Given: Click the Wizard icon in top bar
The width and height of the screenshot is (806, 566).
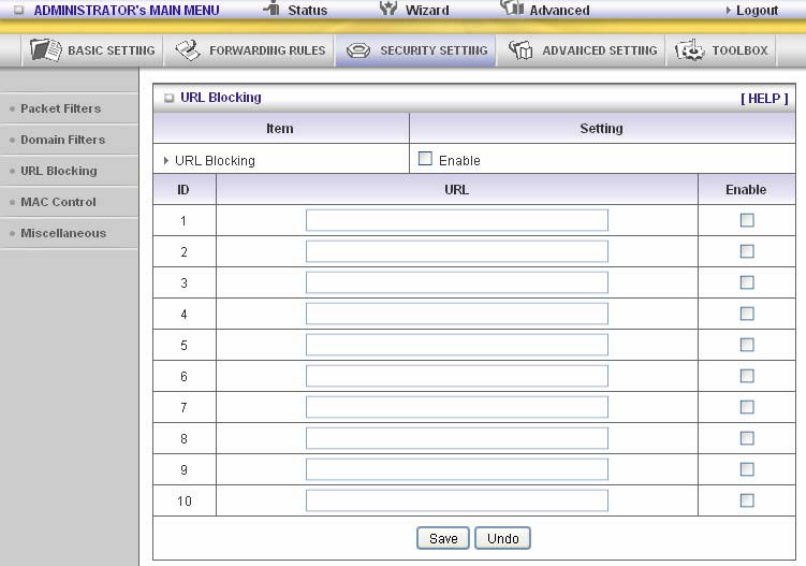Looking at the screenshot, I should 389,8.
